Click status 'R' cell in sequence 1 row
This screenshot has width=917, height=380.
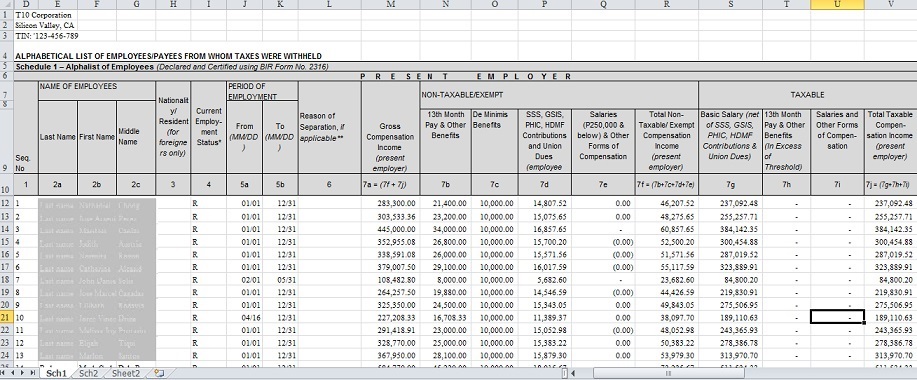[x=208, y=203]
